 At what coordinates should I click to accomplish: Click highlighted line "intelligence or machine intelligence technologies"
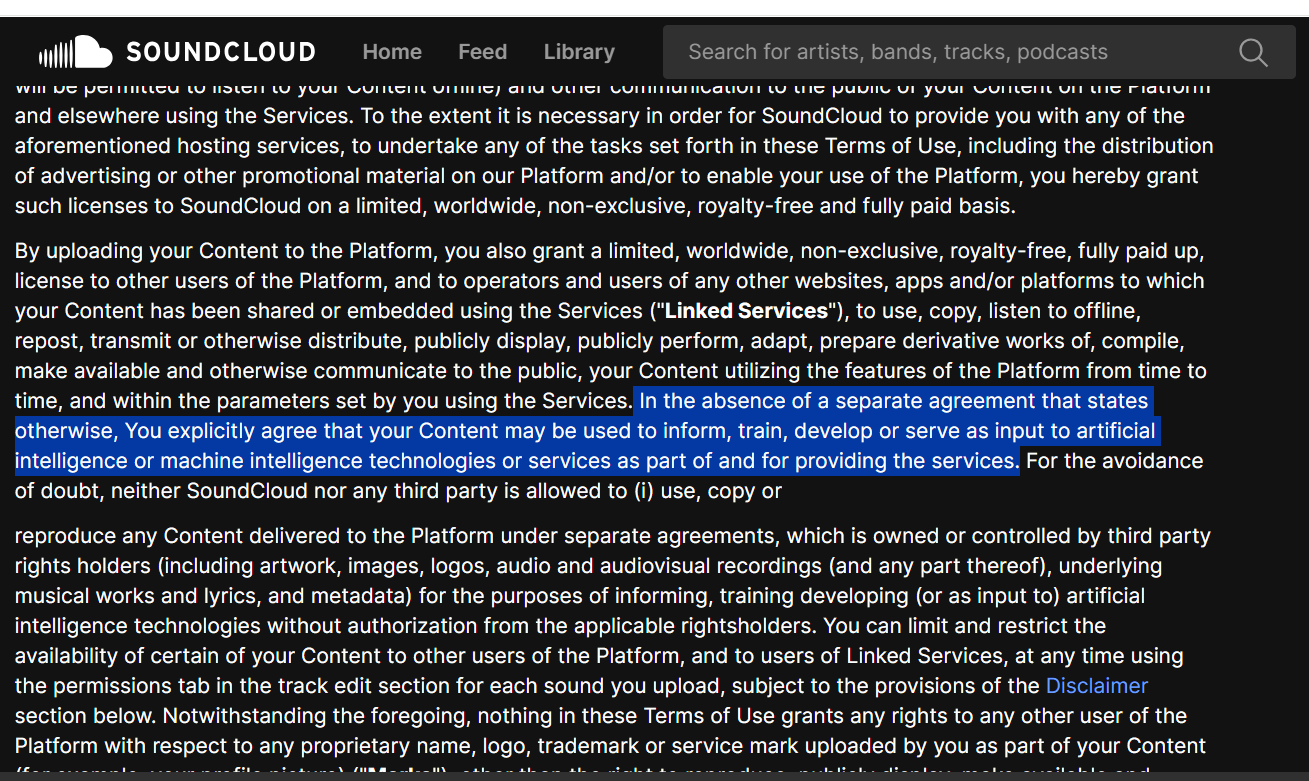[x=516, y=461]
